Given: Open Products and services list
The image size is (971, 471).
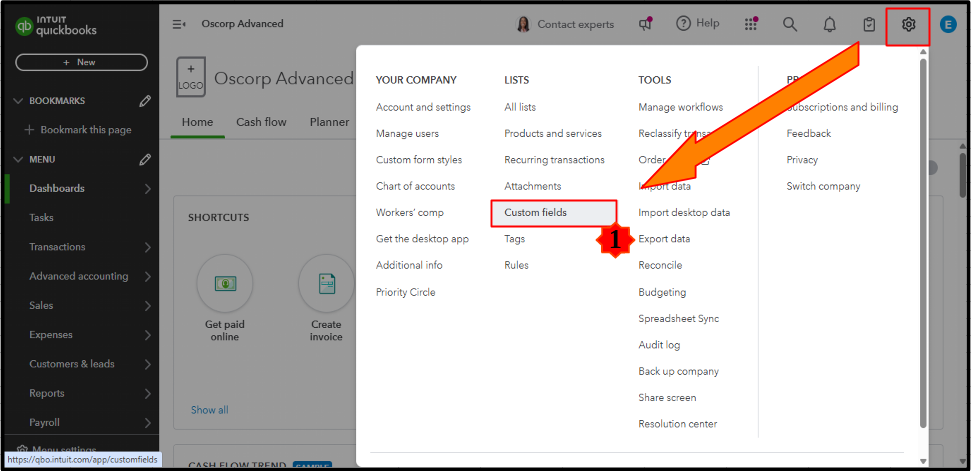Looking at the screenshot, I should (x=552, y=134).
